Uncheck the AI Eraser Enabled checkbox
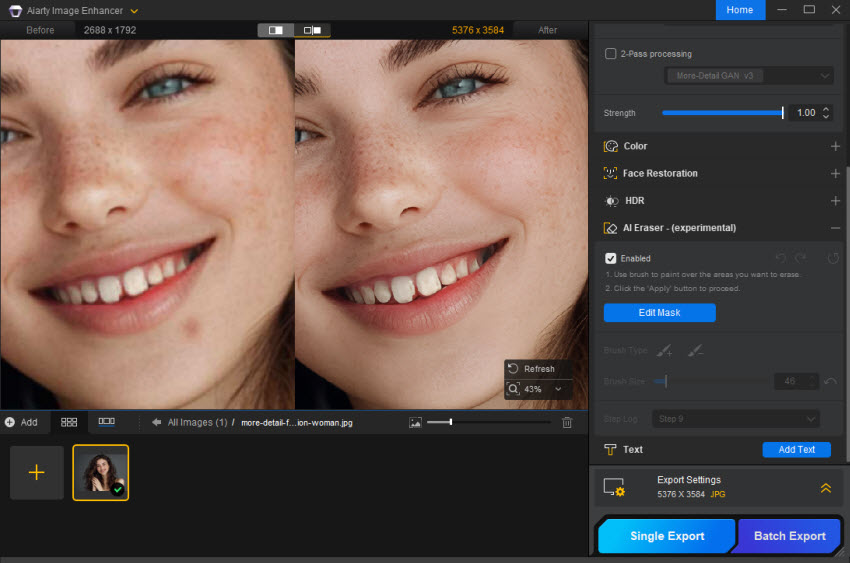Image resolution: width=850 pixels, height=563 pixels. click(x=610, y=258)
